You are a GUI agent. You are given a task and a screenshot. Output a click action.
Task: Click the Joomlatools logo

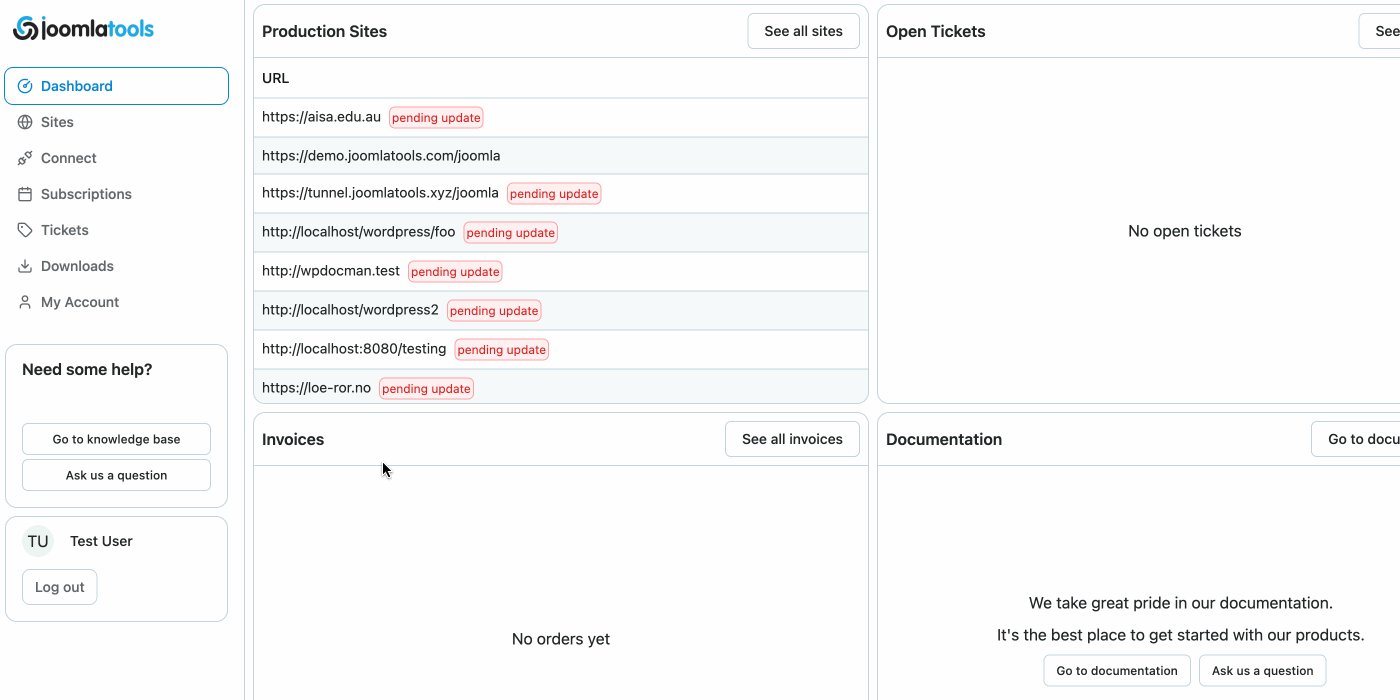tap(84, 29)
